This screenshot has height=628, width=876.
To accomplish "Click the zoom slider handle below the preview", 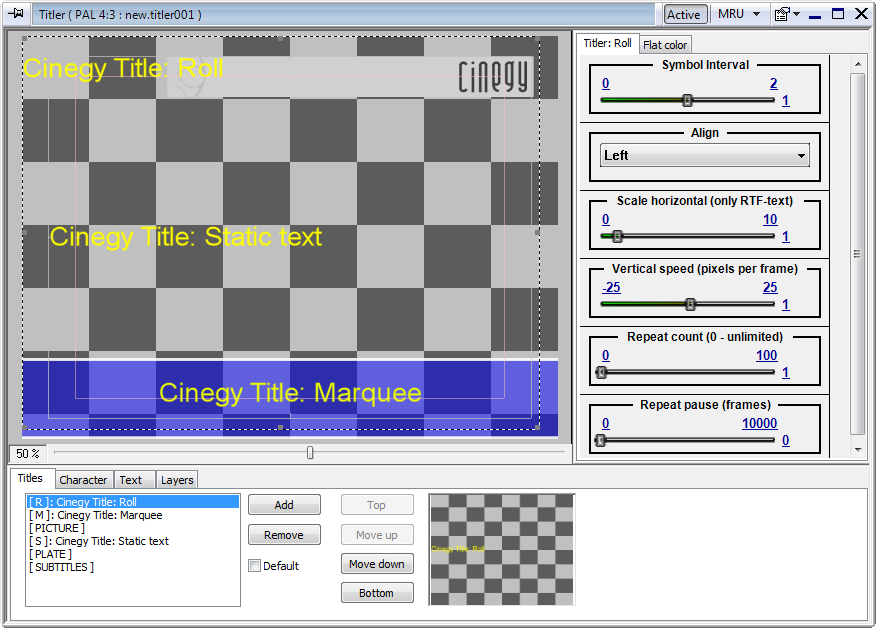I will click(x=310, y=453).
